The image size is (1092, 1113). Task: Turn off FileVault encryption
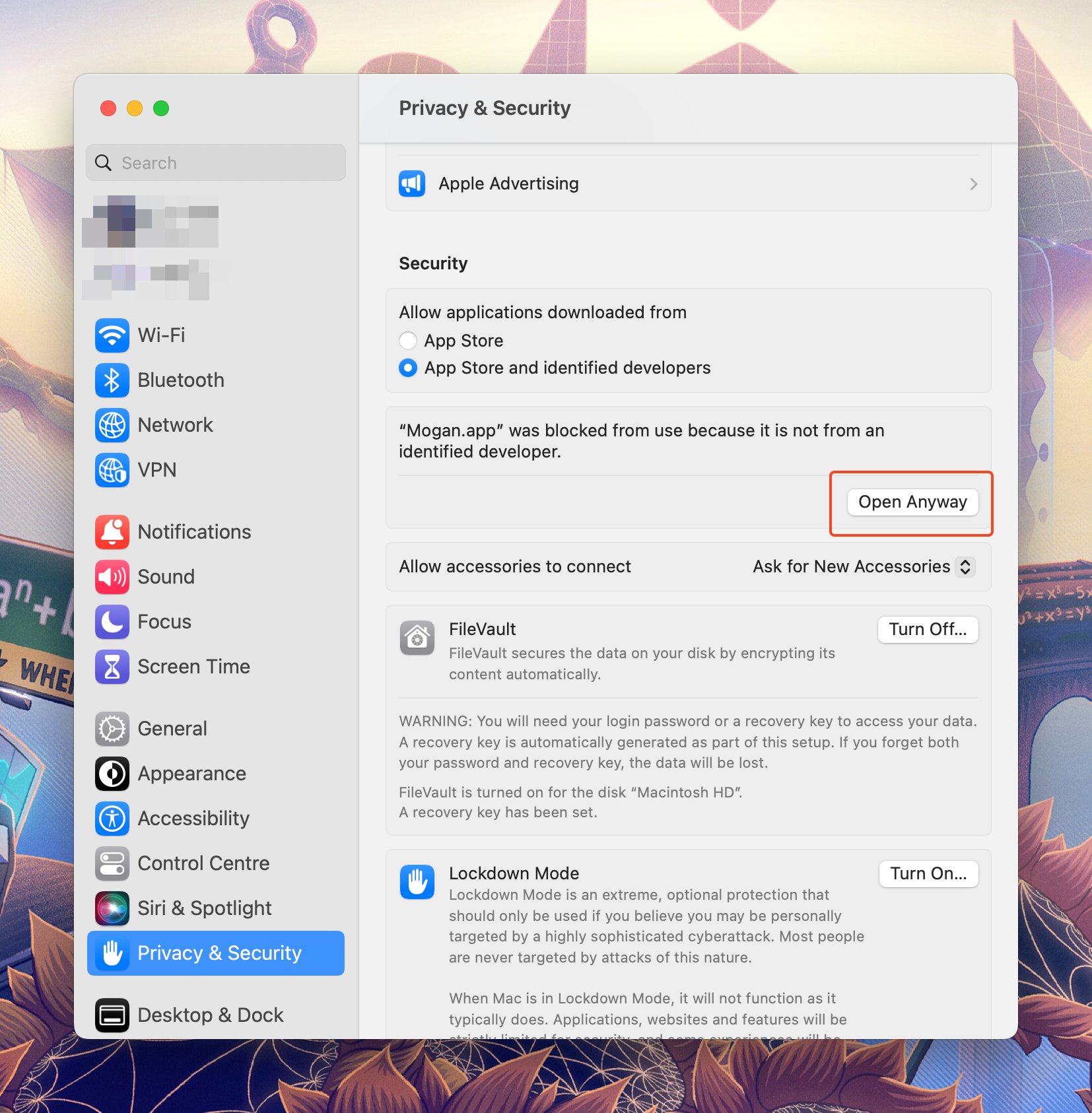[927, 629]
